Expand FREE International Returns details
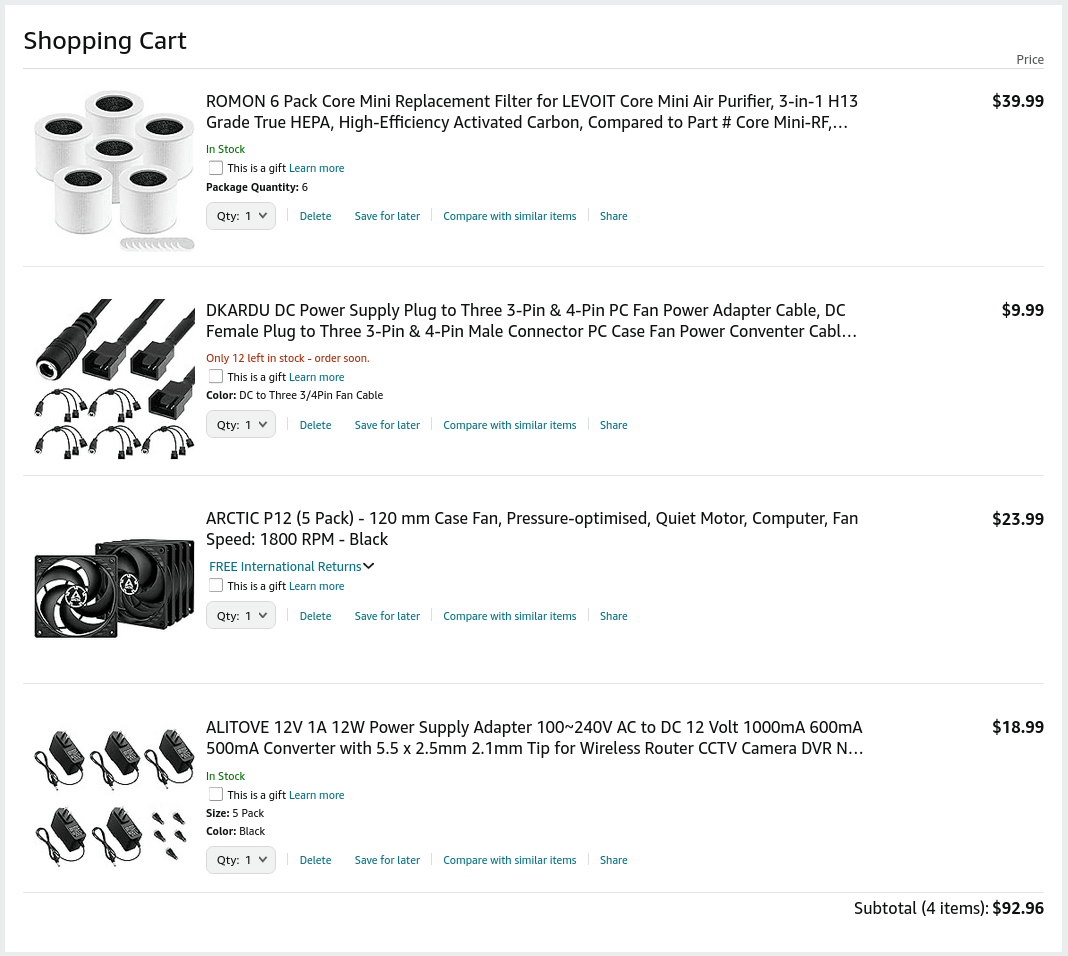This screenshot has width=1068, height=956. [291, 567]
